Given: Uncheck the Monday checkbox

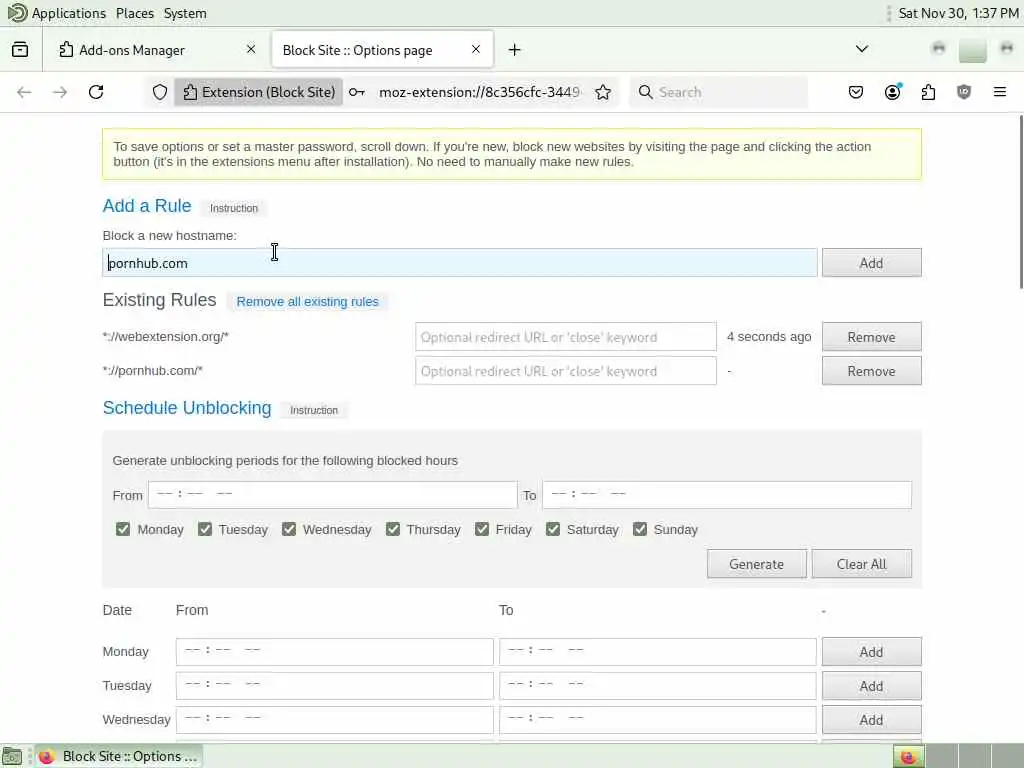Looking at the screenshot, I should click(x=123, y=529).
